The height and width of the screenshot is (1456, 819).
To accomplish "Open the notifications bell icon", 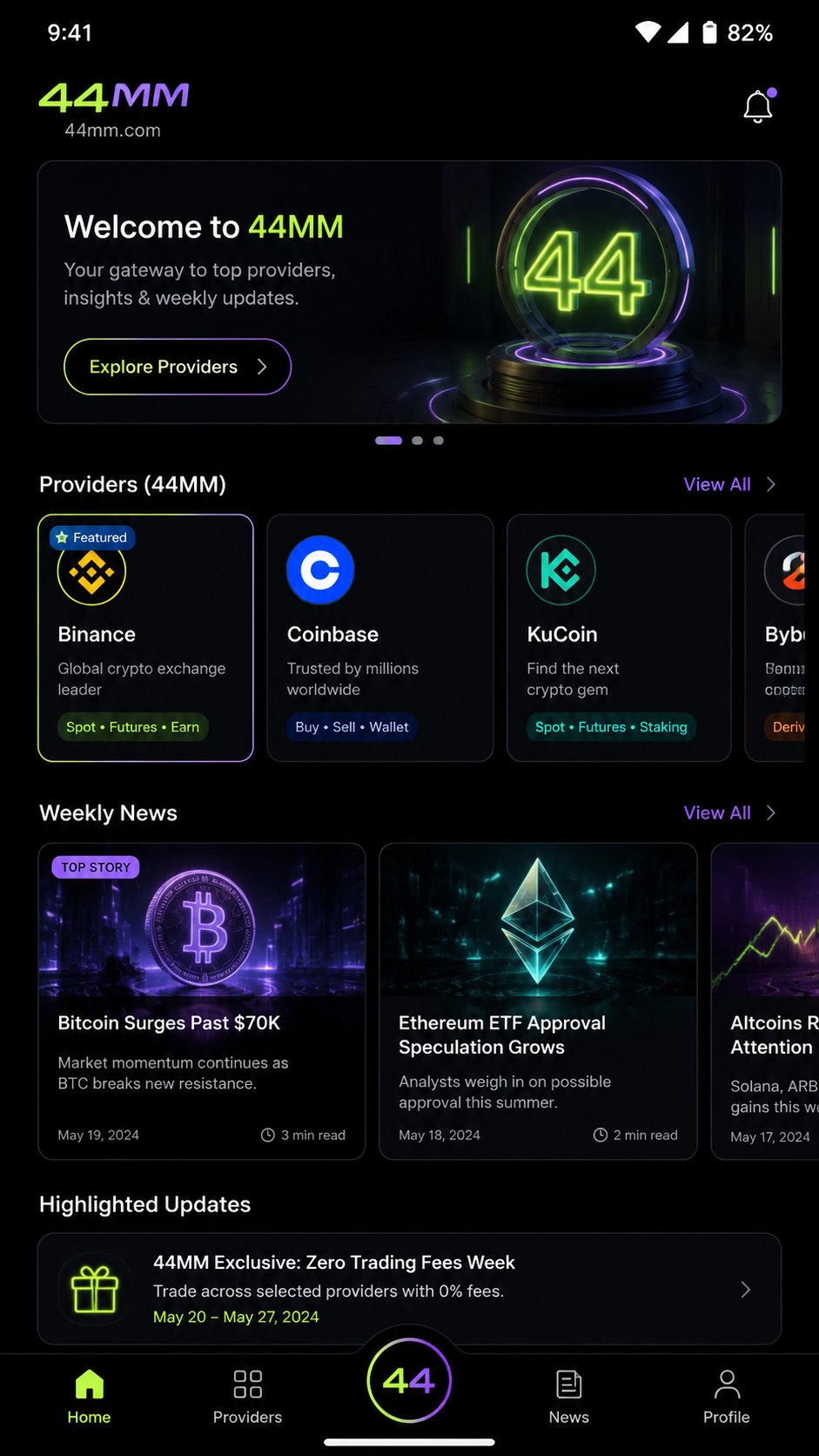I will pos(758,106).
